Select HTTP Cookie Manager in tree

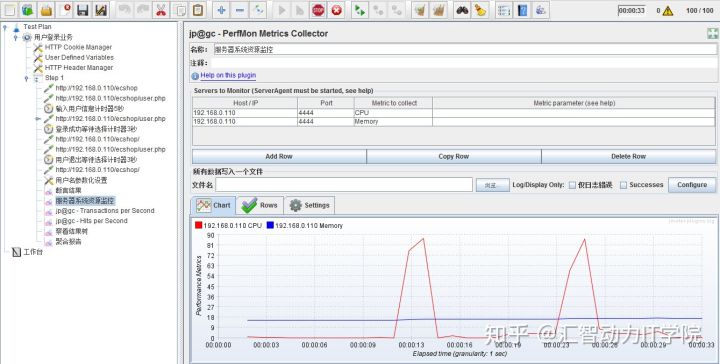78,47
